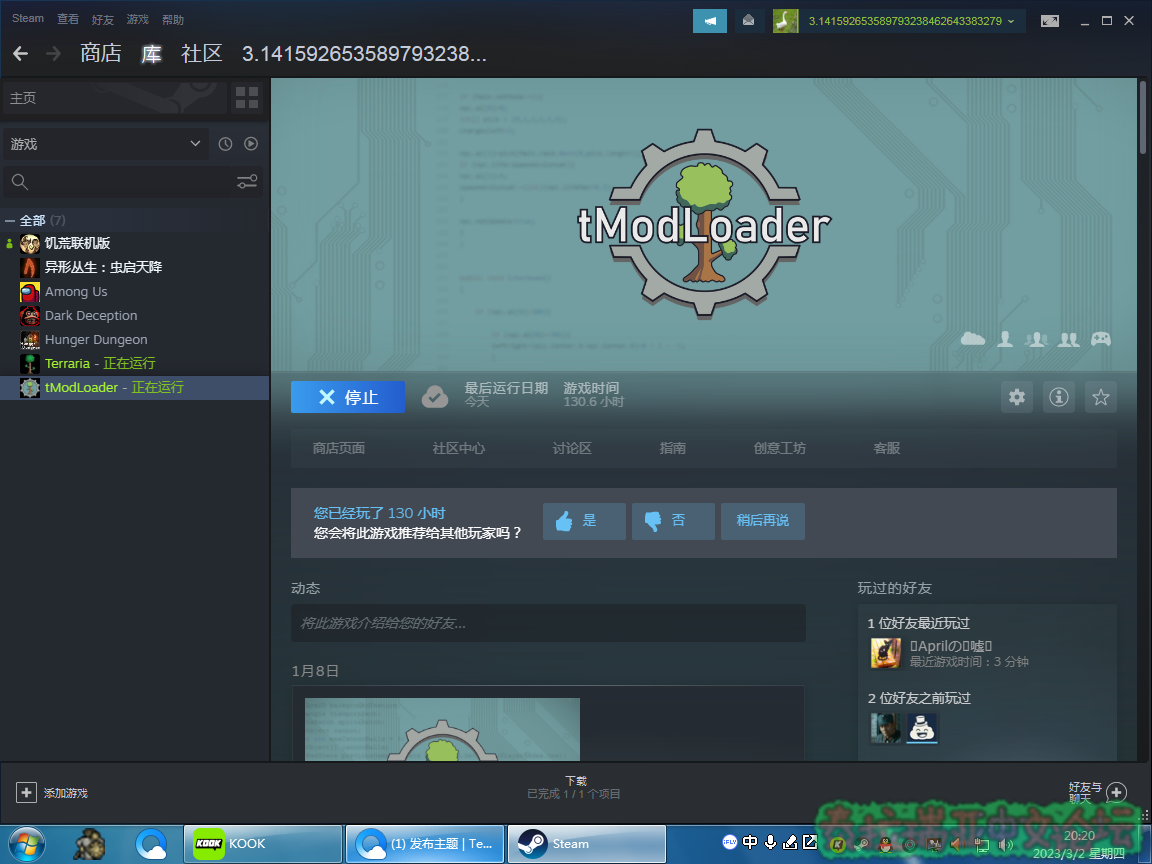
Task: Open the January 8 tModLoader news thumbnail
Action: (442, 729)
